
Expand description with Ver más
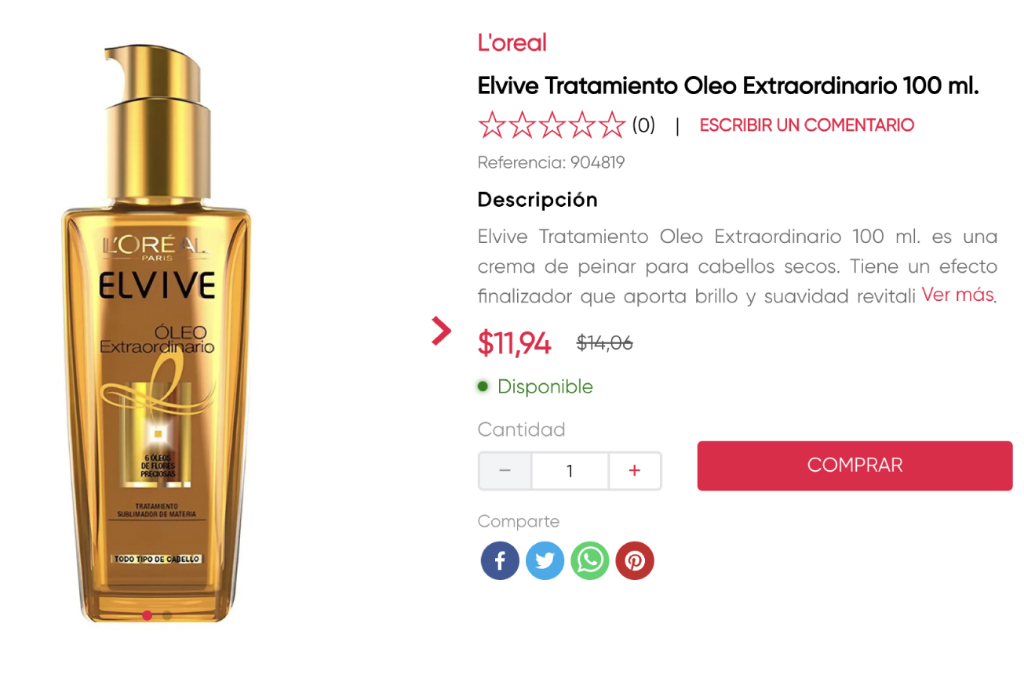coord(958,295)
